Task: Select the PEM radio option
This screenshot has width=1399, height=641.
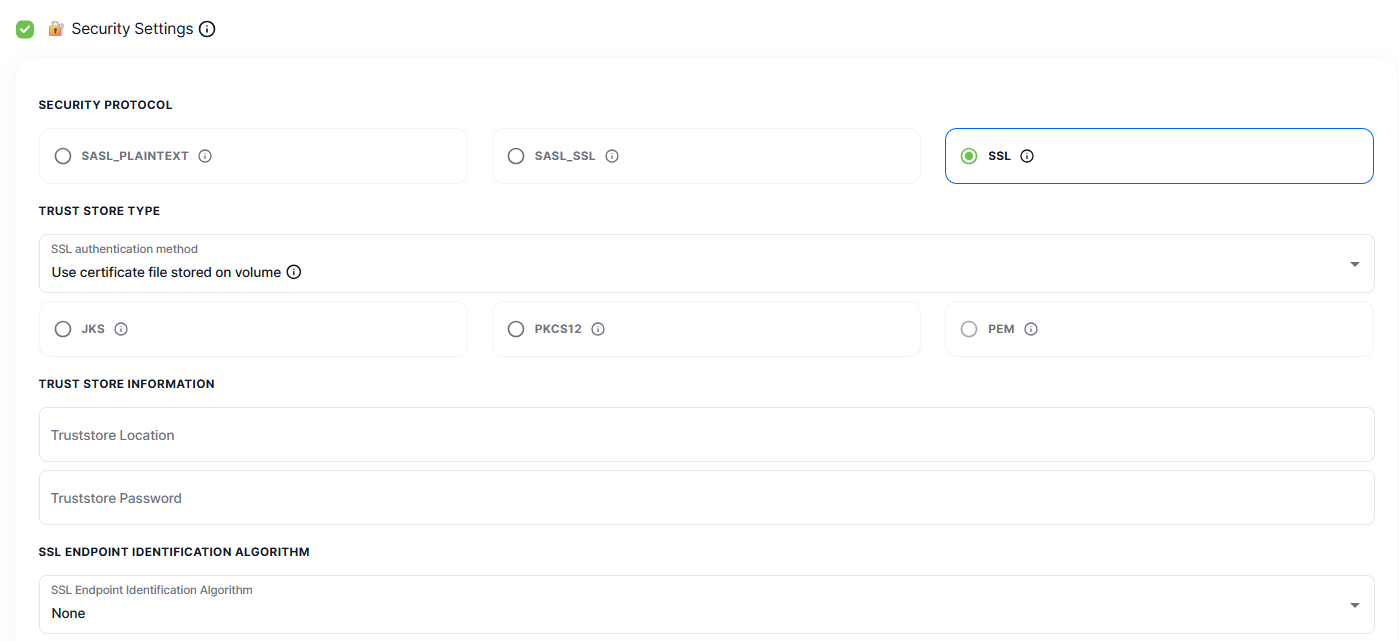Action: coord(969,329)
